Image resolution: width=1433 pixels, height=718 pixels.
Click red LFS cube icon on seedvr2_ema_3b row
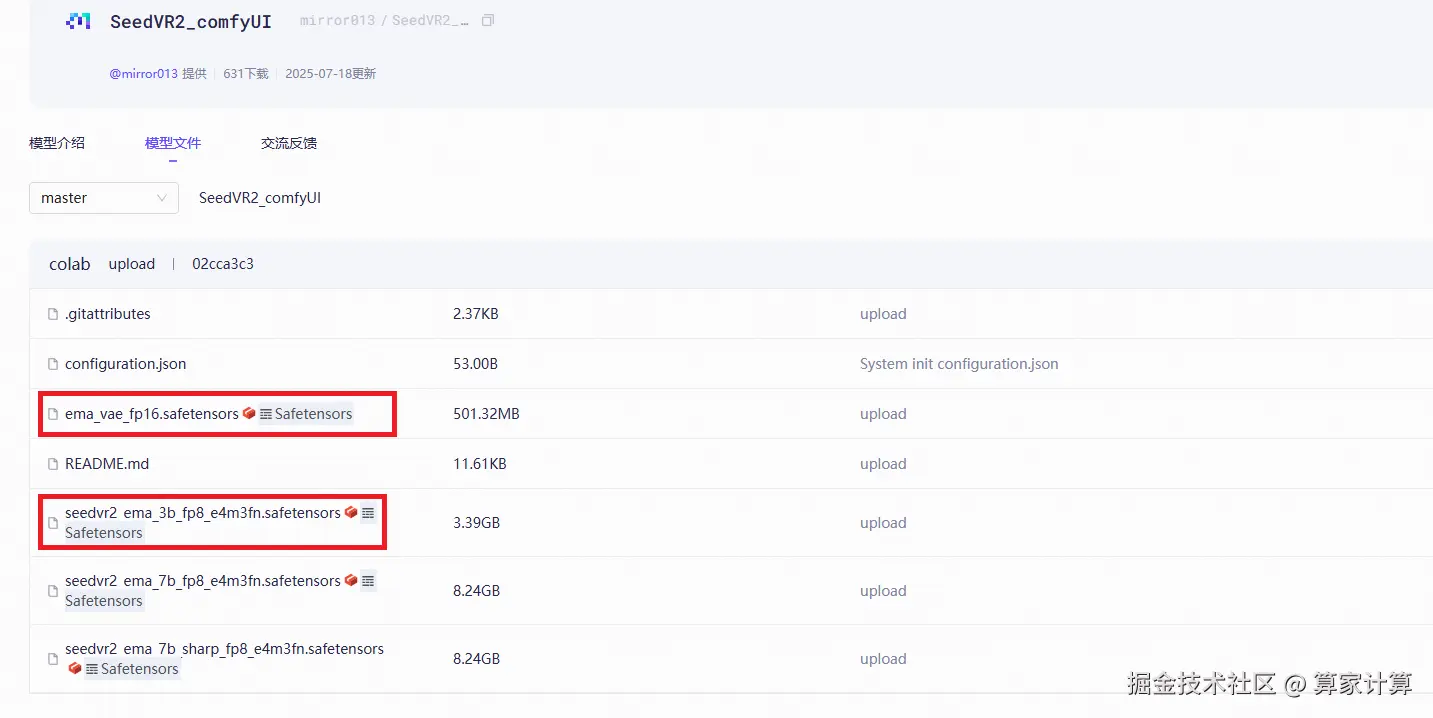[x=351, y=512]
